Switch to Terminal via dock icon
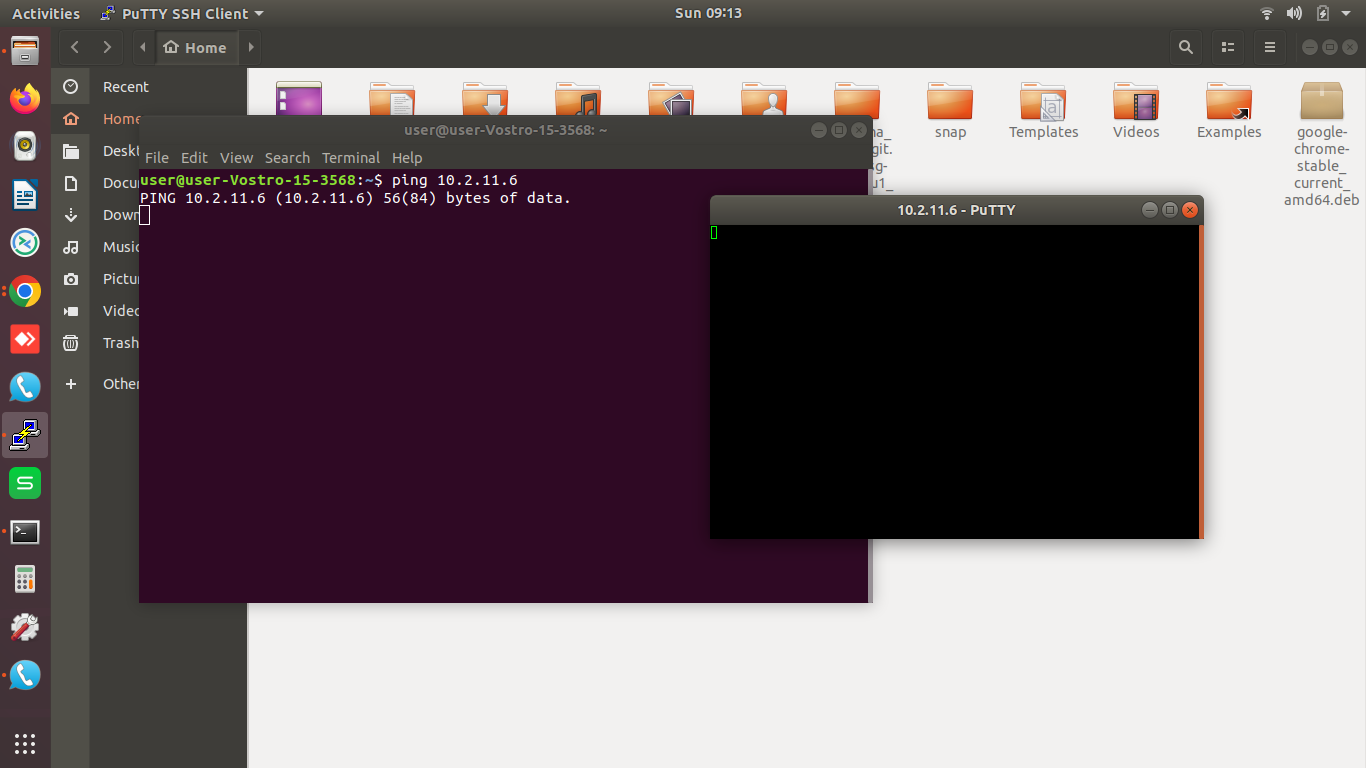The width and height of the screenshot is (1366, 768). [25, 532]
